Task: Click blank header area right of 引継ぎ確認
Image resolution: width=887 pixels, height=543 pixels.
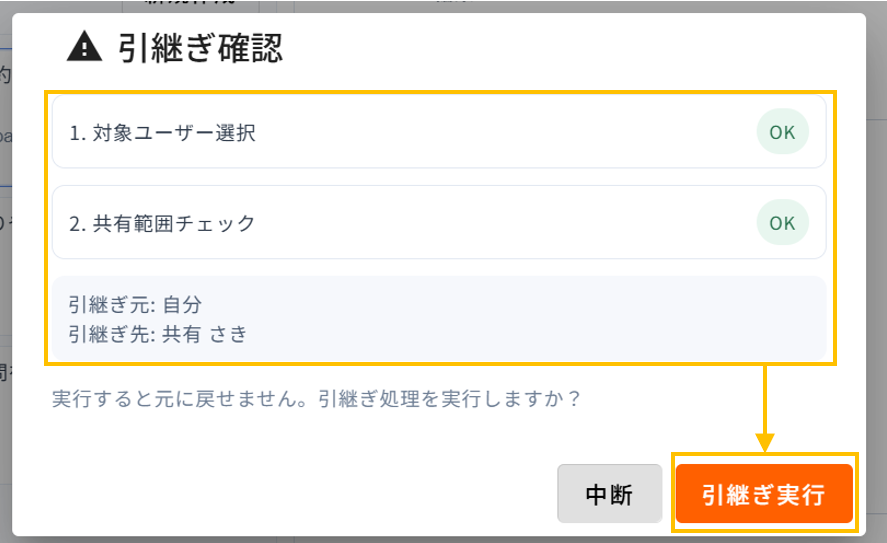Action: click(566, 48)
